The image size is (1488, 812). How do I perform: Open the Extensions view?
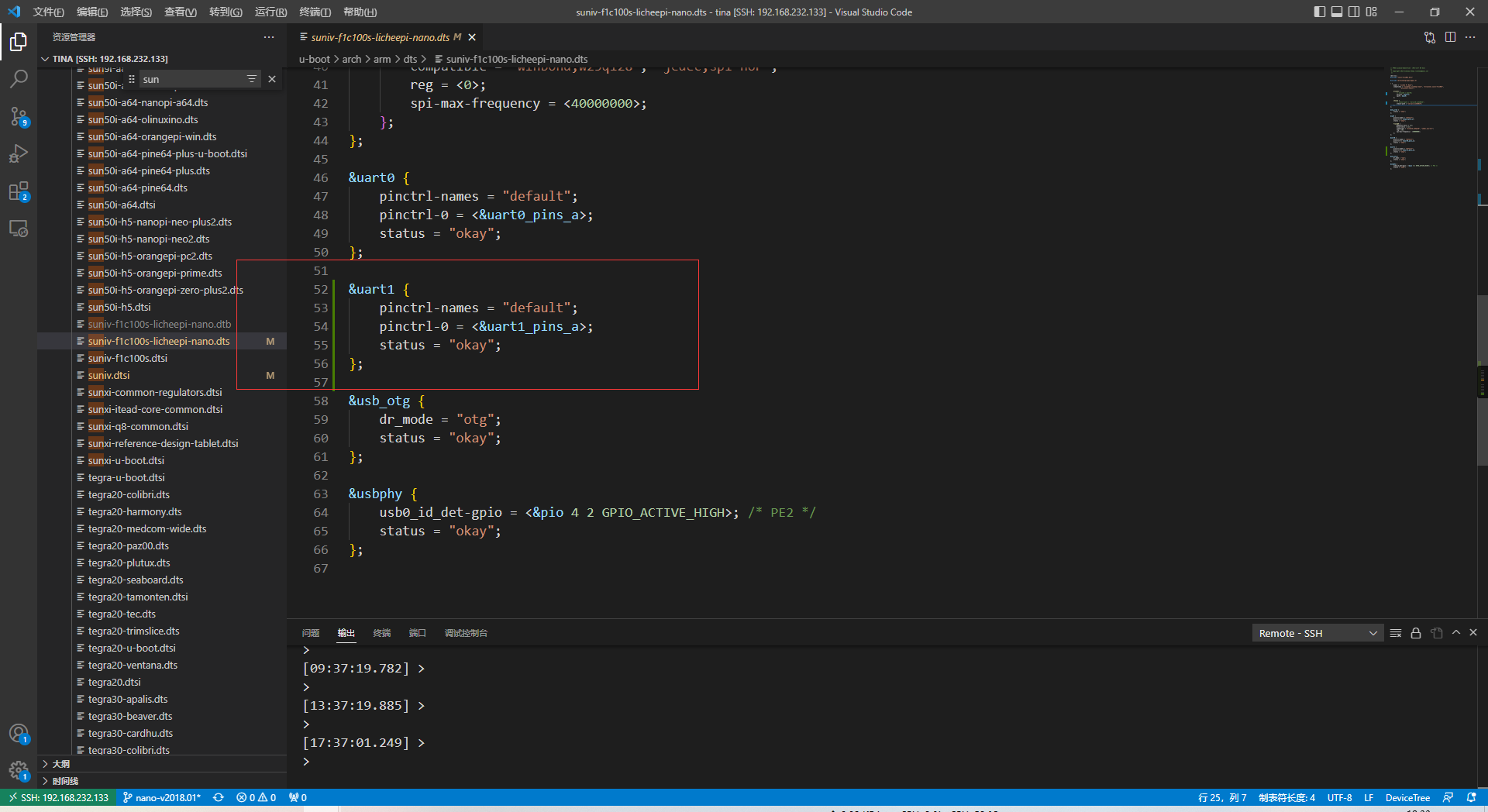[19, 191]
